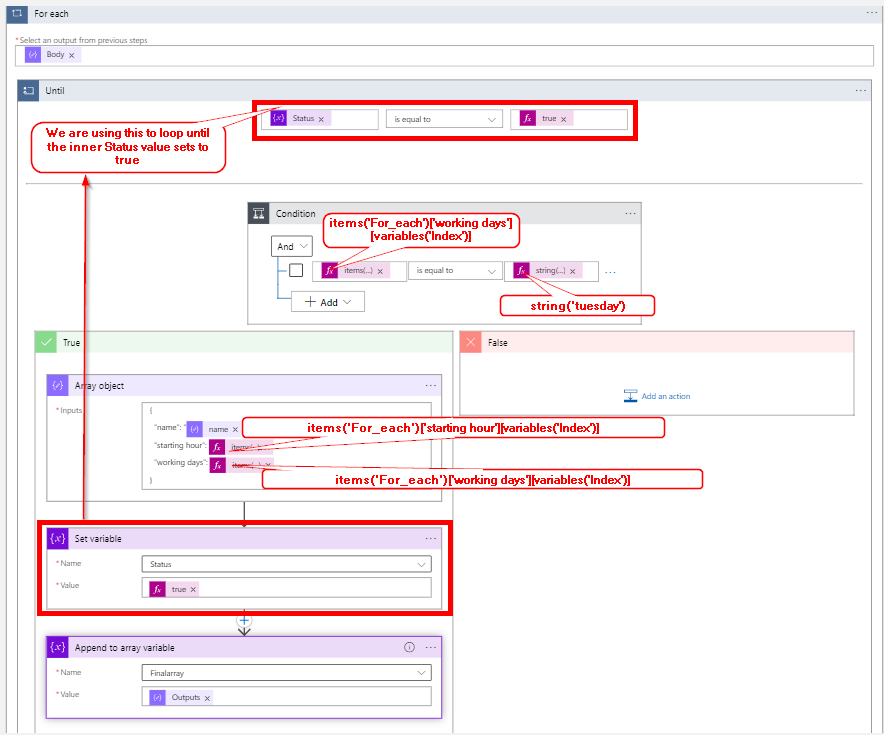Remove the Status token in Until condition
This screenshot has width=884, height=735.
[321, 119]
